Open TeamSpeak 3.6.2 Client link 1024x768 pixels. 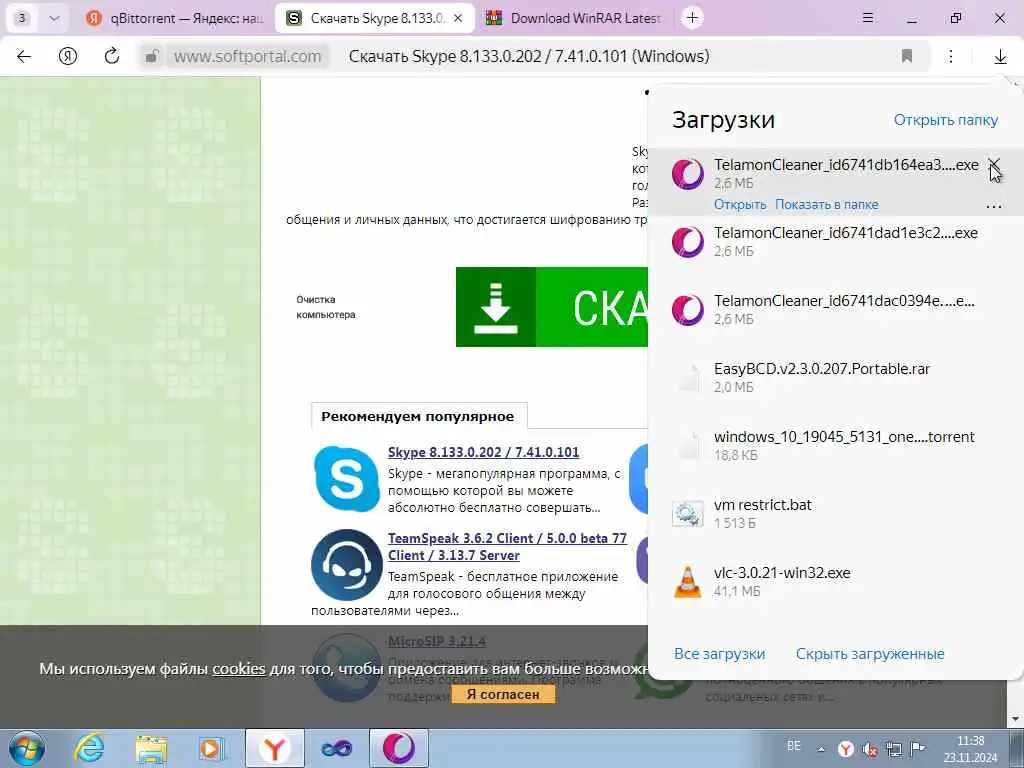507,547
